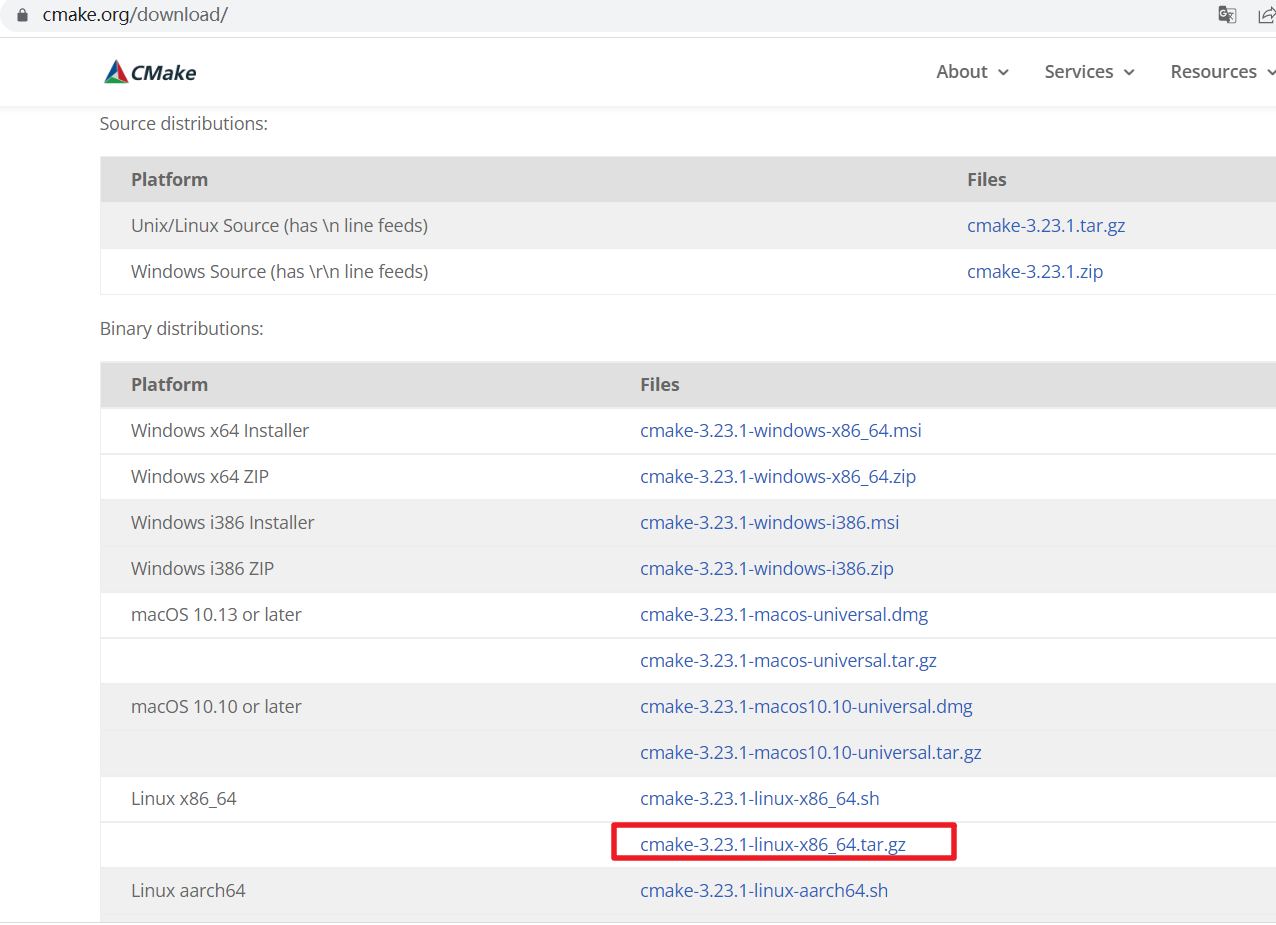Screen dimensions: 1276x925
Task: Click 'Unix/Linux Source (has \n line feeds)' cell
Action: [x=279, y=226]
